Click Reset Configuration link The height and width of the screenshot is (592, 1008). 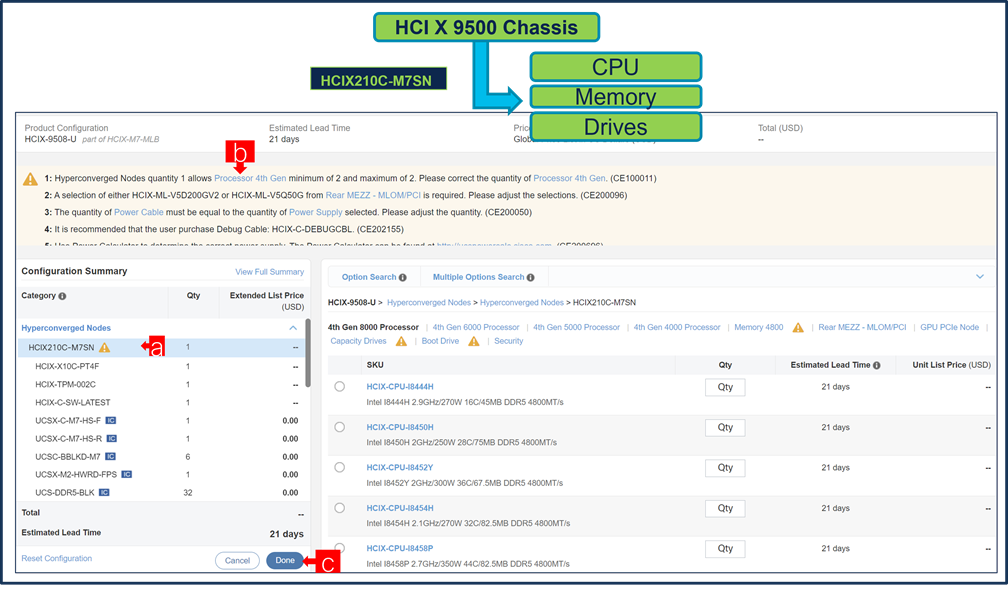[x=57, y=559]
